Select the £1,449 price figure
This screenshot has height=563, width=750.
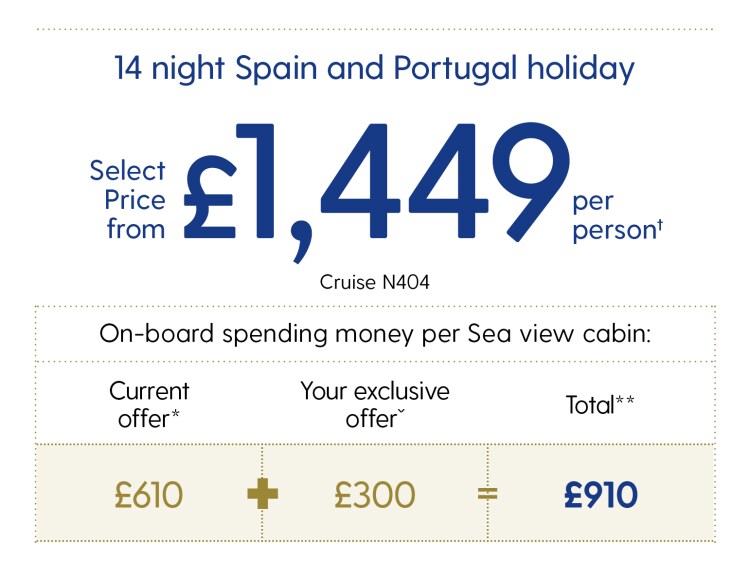[377, 191]
